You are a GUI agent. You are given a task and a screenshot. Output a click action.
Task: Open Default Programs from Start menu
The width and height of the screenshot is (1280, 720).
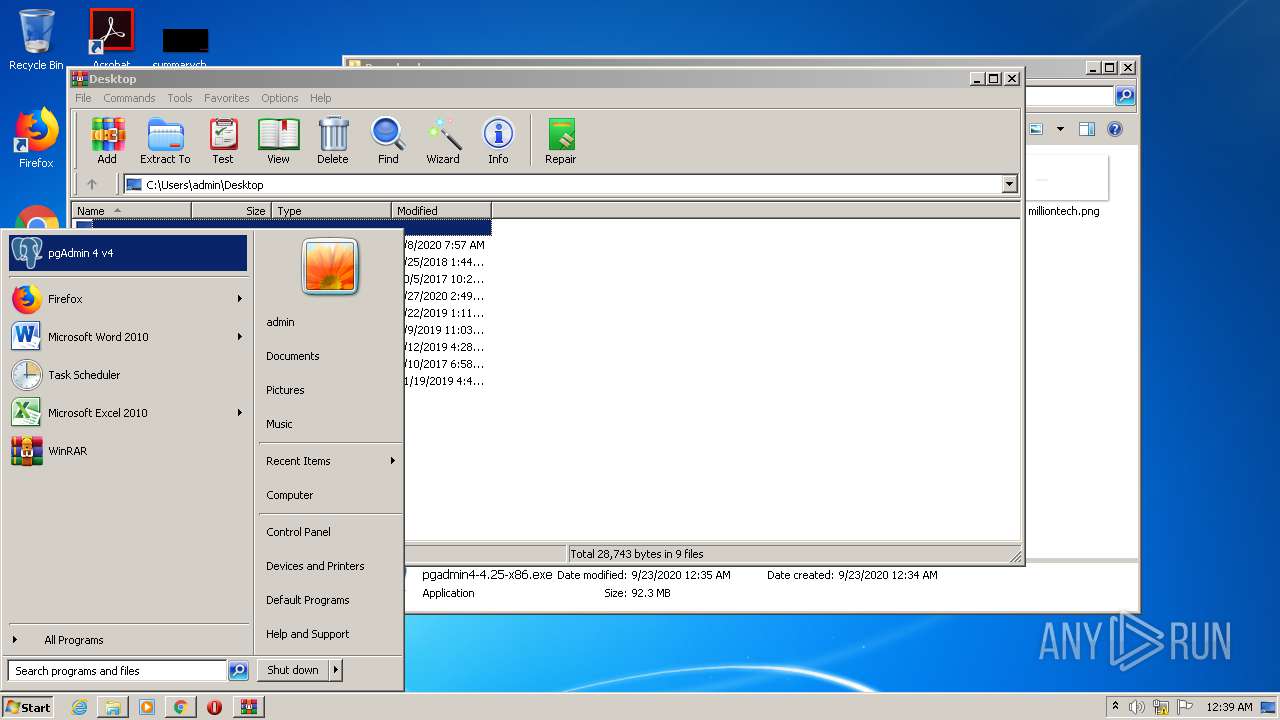point(308,600)
